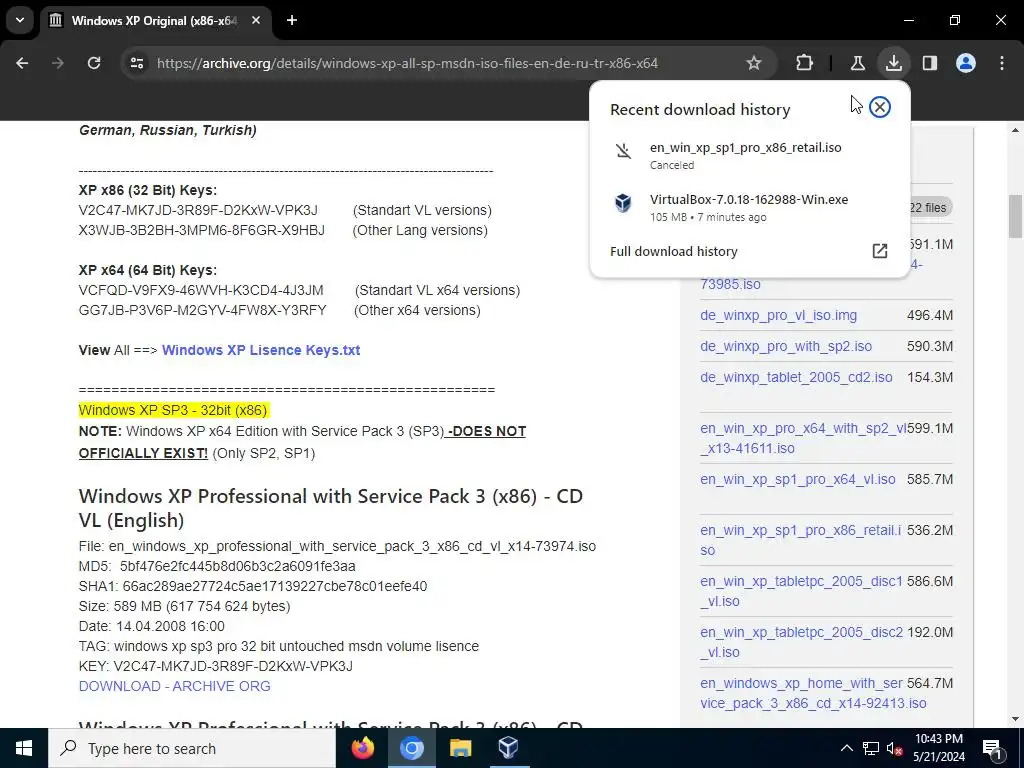The width and height of the screenshot is (1024, 768).
Task: Toggle the Downloads toolbar icon
Action: [x=893, y=63]
